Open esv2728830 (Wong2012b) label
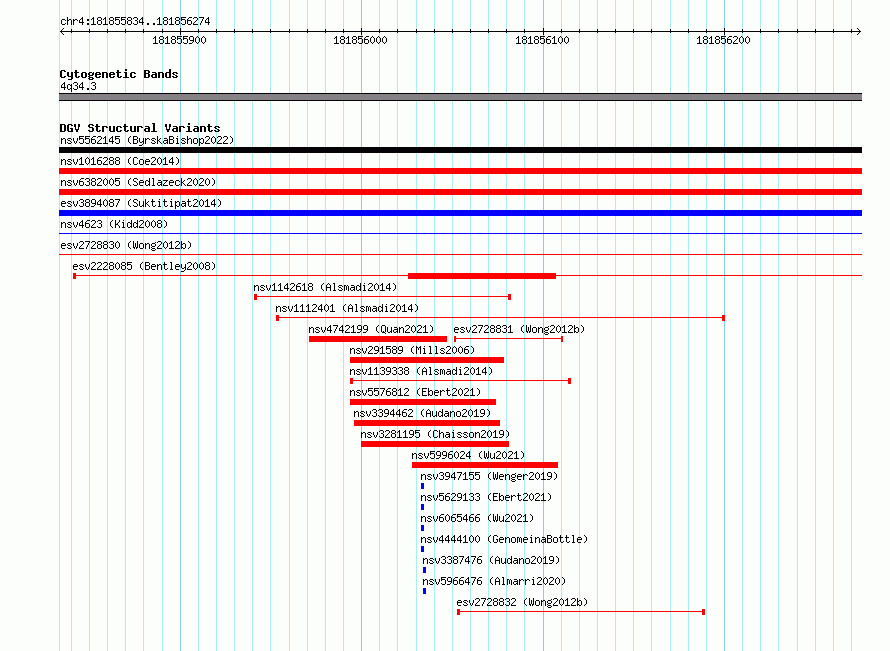This screenshot has height=651, width=890. tap(126, 245)
